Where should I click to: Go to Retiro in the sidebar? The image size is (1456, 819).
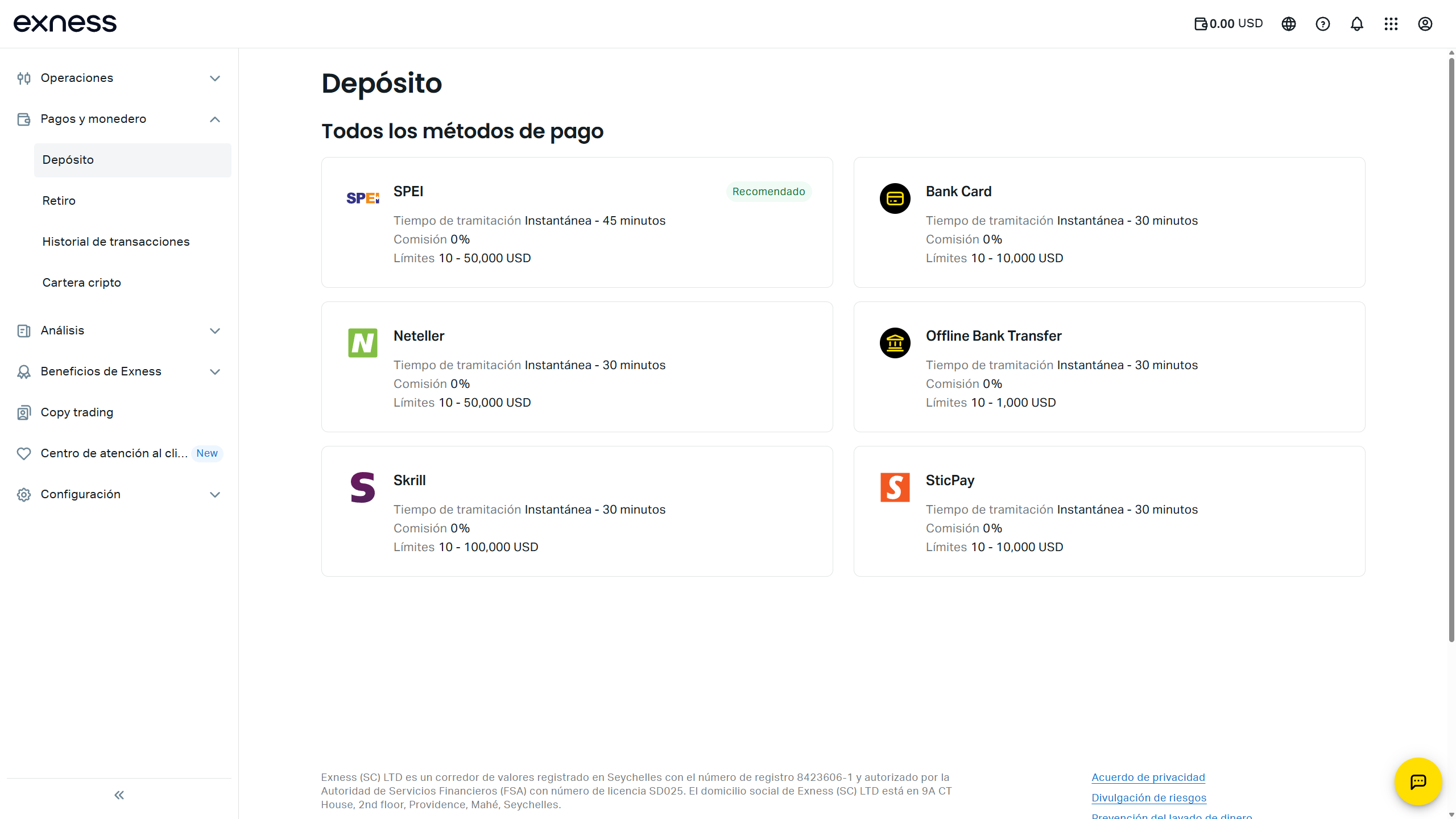(x=133, y=201)
